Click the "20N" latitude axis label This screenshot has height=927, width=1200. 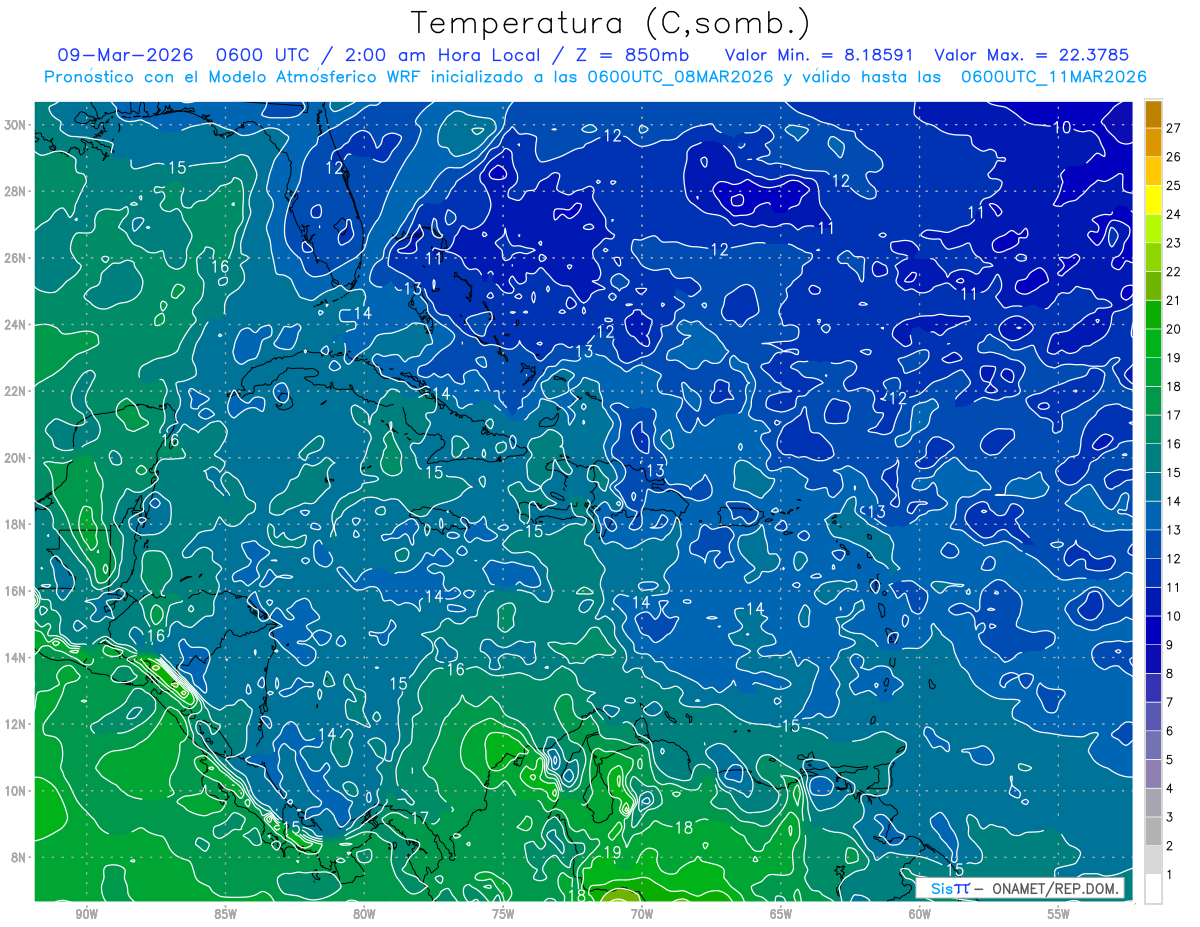pyautogui.click(x=14, y=458)
